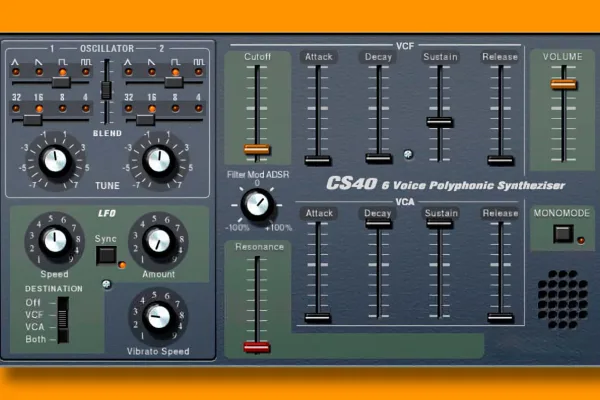Click the VCA Sustain slider handle
This screenshot has height=400, width=600.
(439, 224)
